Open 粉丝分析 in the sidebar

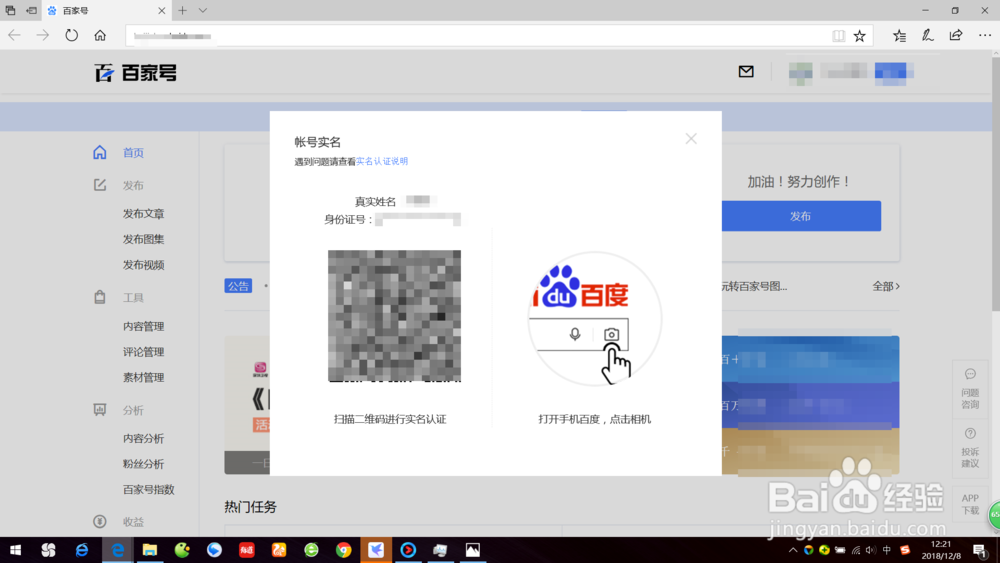143,464
